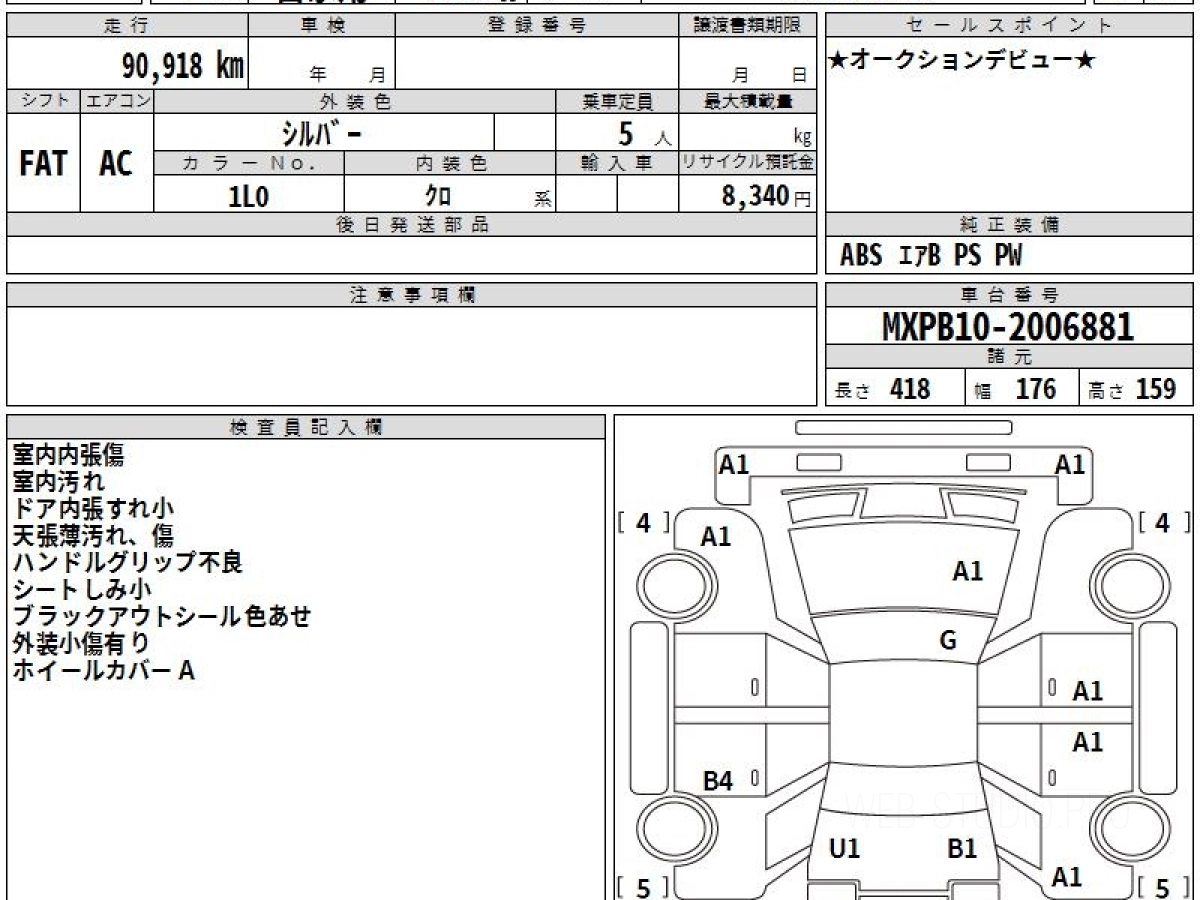Click the 純正装備 header
The width and height of the screenshot is (1200, 900).
click(x=1010, y=225)
